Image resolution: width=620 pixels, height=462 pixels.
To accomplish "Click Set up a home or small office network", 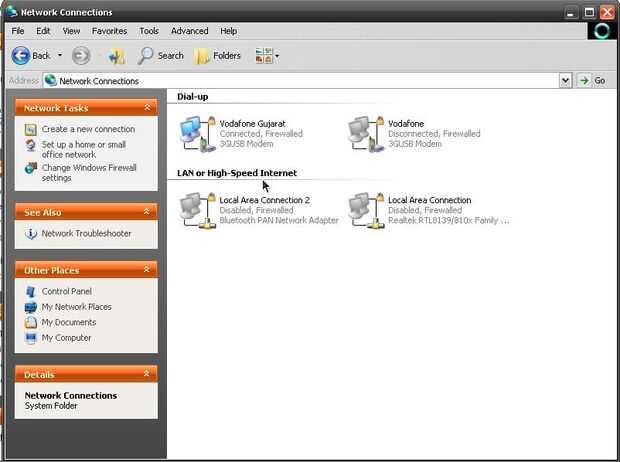I will pyautogui.click(x=84, y=150).
